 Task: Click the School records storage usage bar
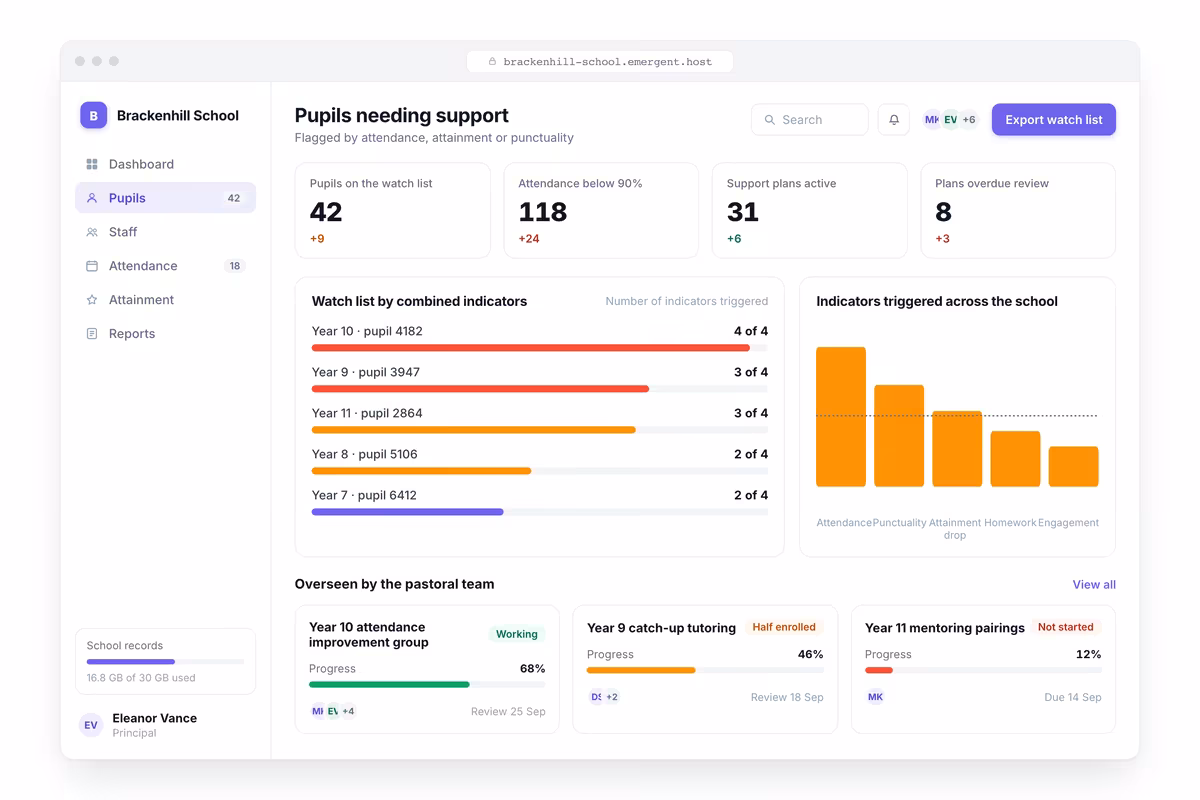coord(165,661)
